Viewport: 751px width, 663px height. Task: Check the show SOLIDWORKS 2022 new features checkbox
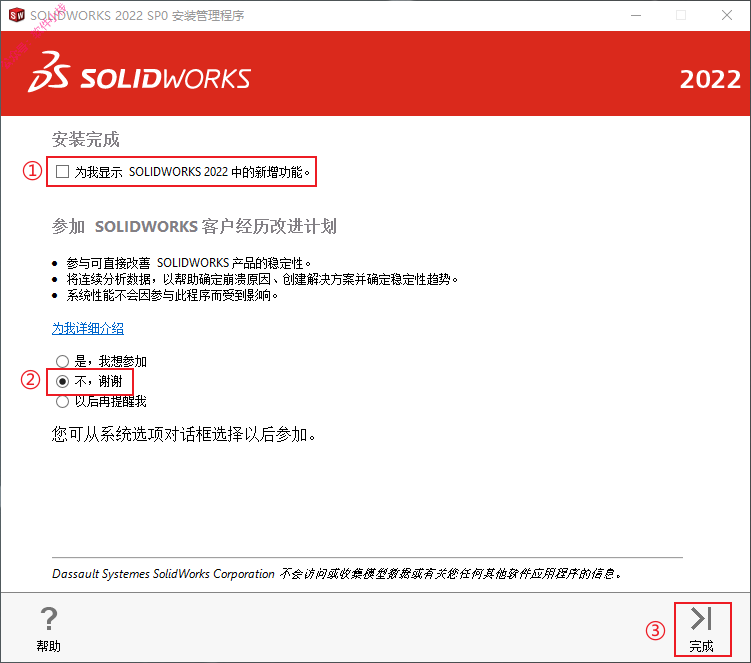(62, 171)
